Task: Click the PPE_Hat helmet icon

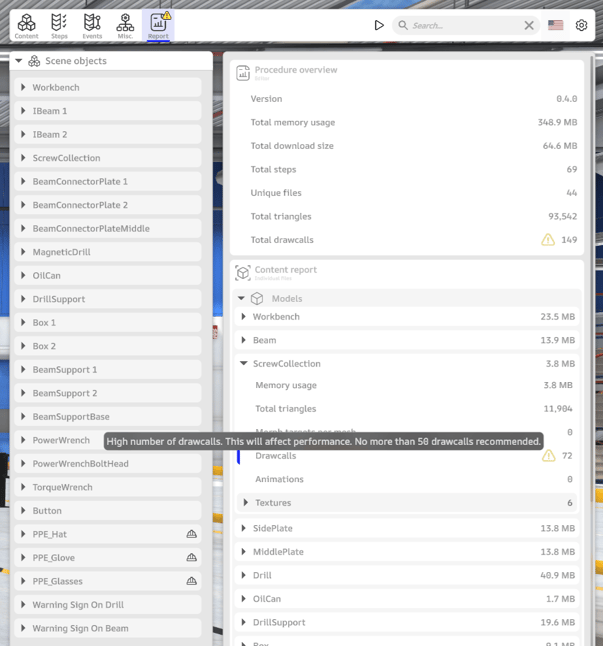Action: pos(191,534)
